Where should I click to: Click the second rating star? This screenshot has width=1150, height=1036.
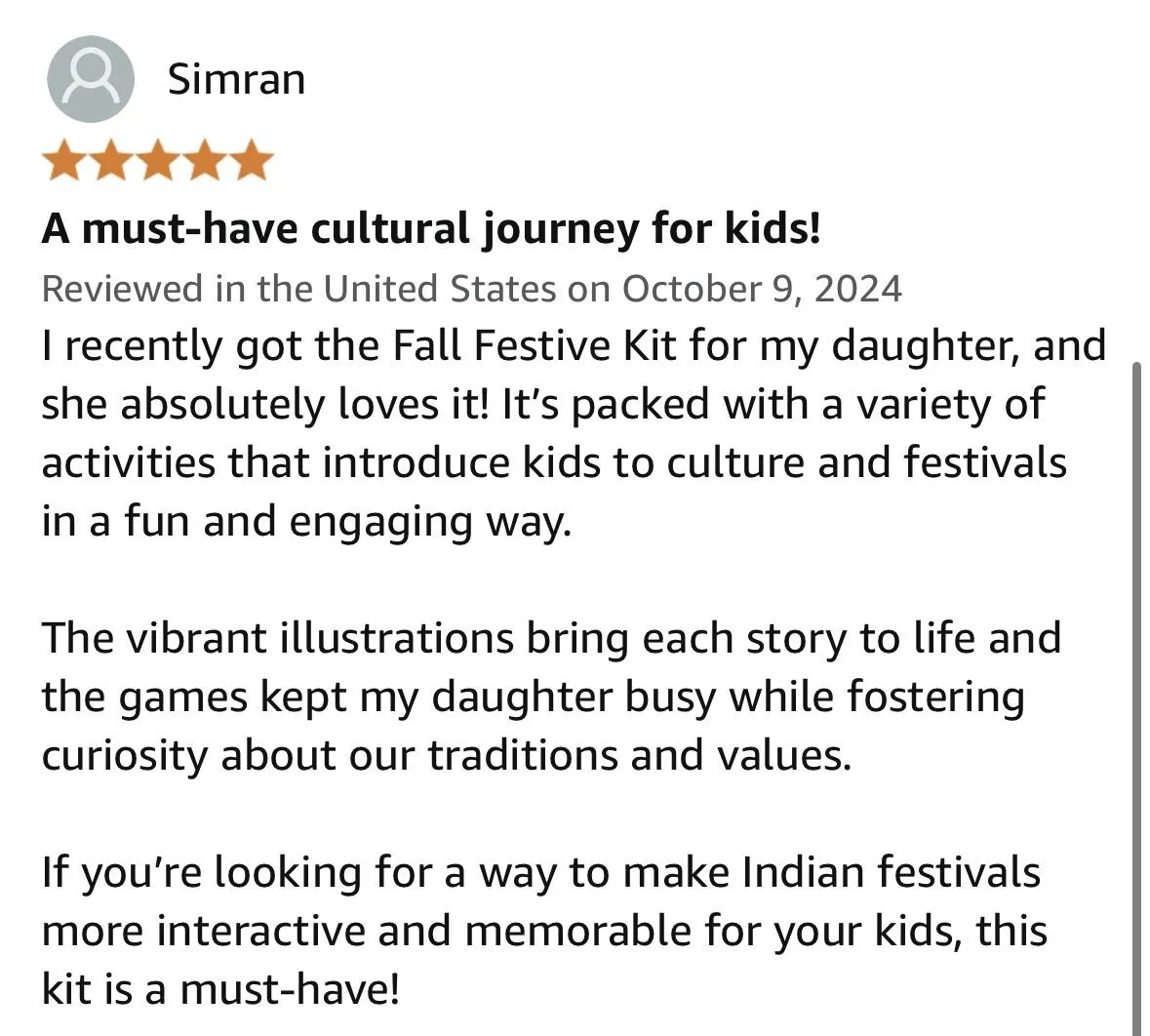click(112, 161)
